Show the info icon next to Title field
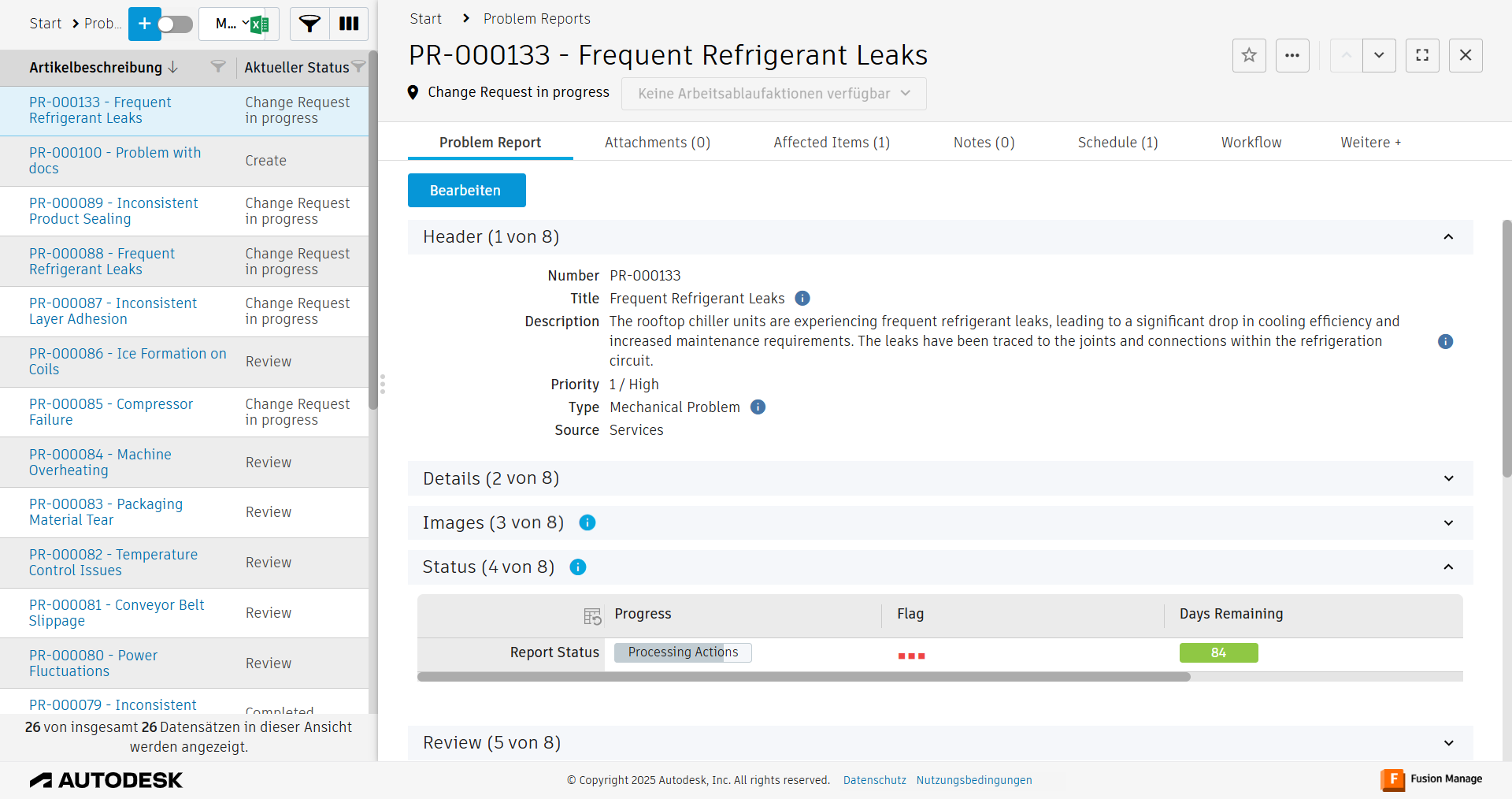 pyautogui.click(x=802, y=299)
